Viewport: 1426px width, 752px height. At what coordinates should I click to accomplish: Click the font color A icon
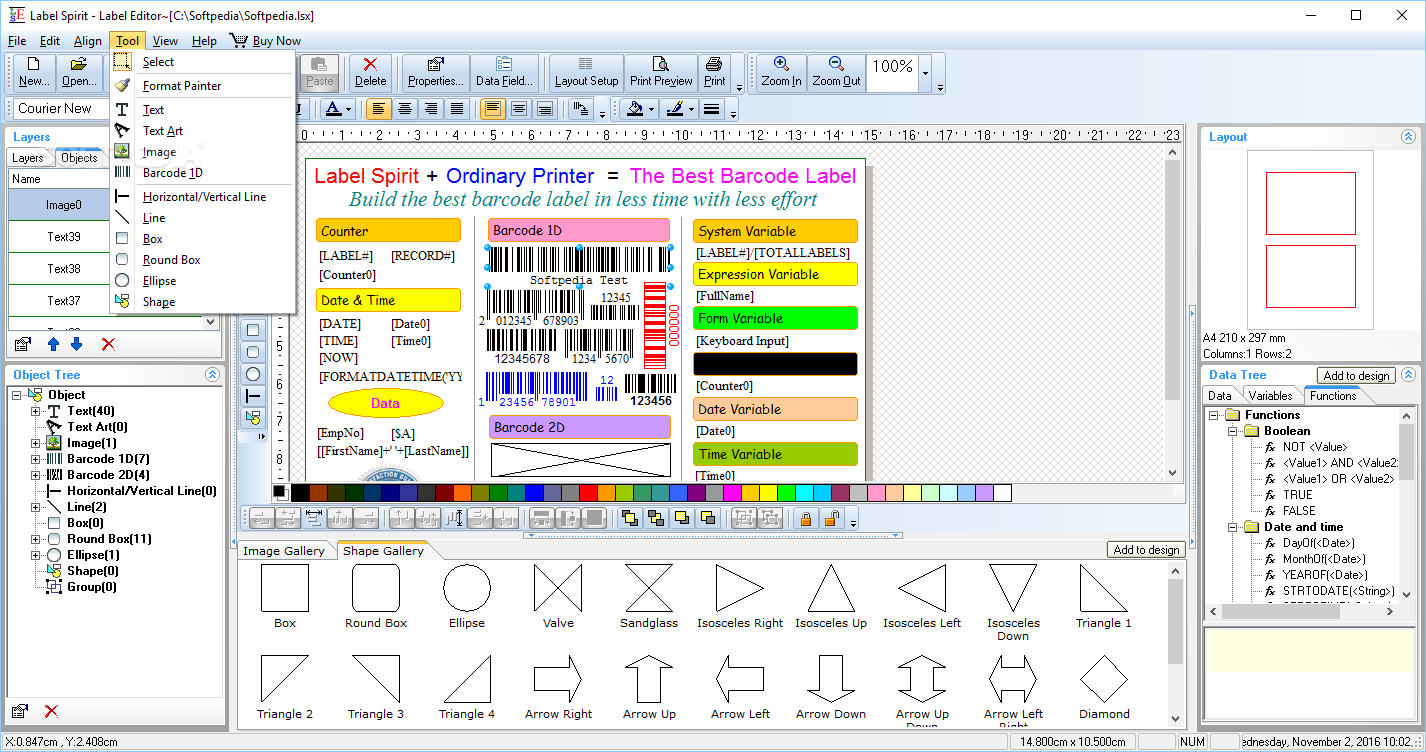click(x=331, y=109)
